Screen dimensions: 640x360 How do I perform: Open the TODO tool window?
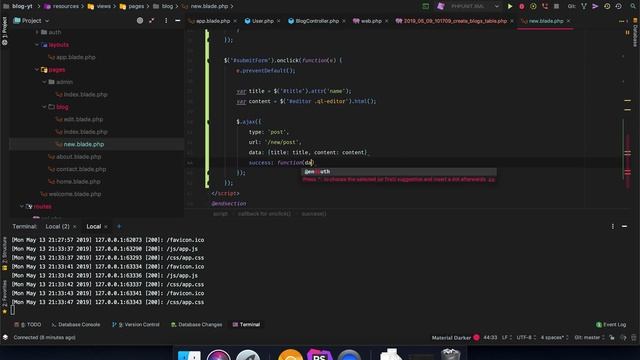[28, 324]
